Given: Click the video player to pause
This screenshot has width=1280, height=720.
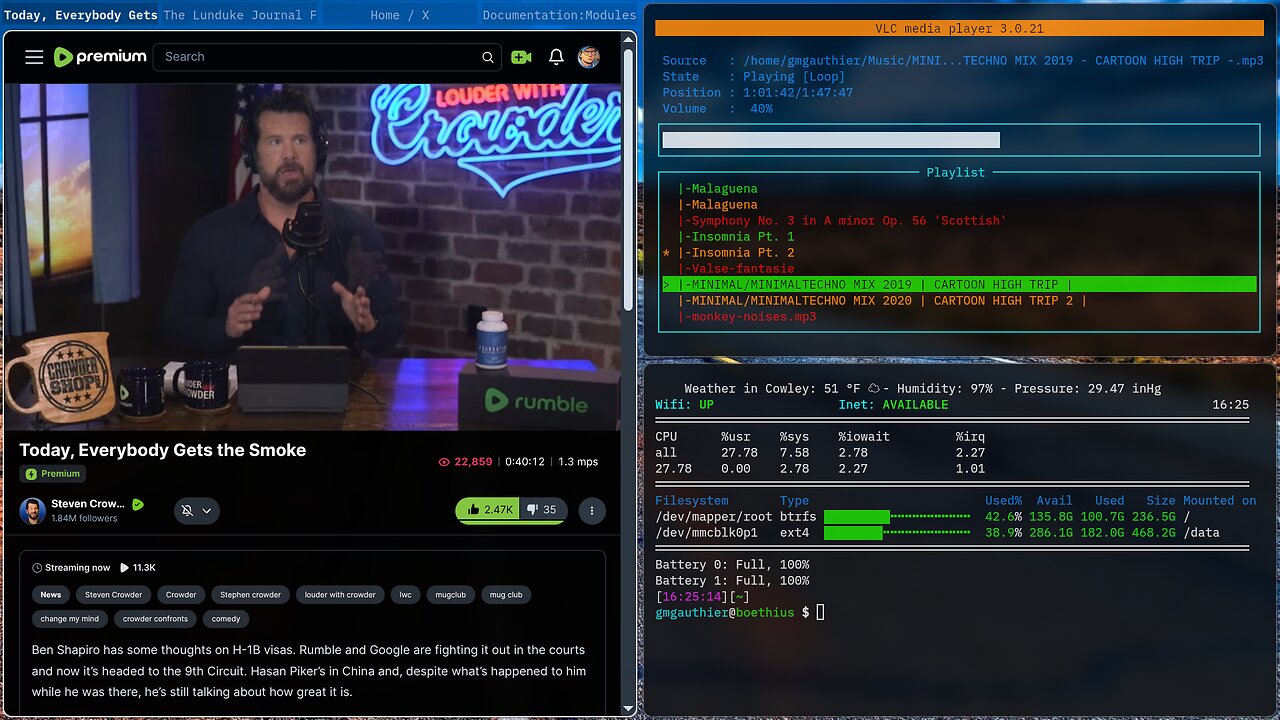Looking at the screenshot, I should click(312, 257).
